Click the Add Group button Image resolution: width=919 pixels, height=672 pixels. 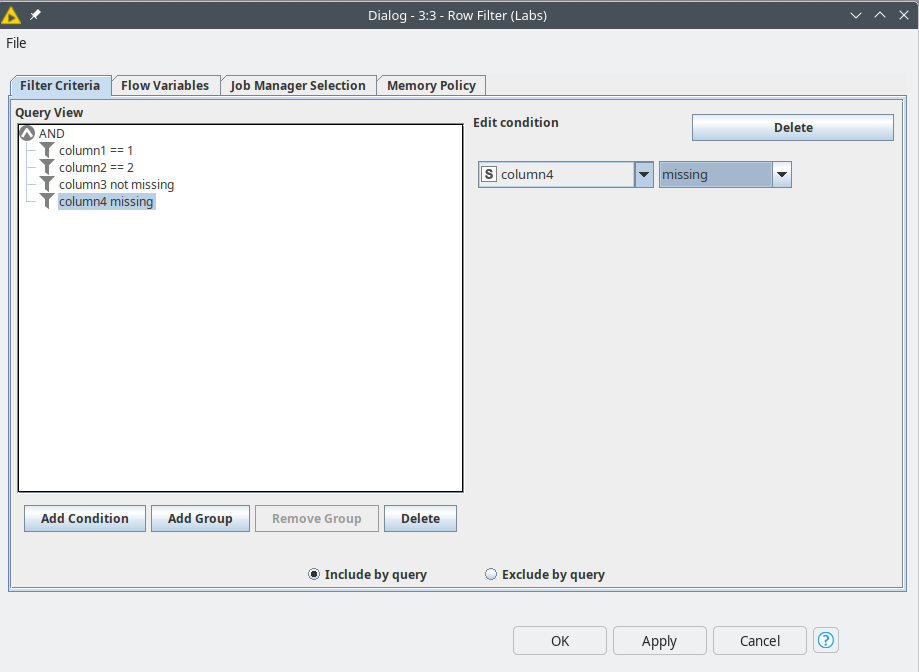pos(200,519)
